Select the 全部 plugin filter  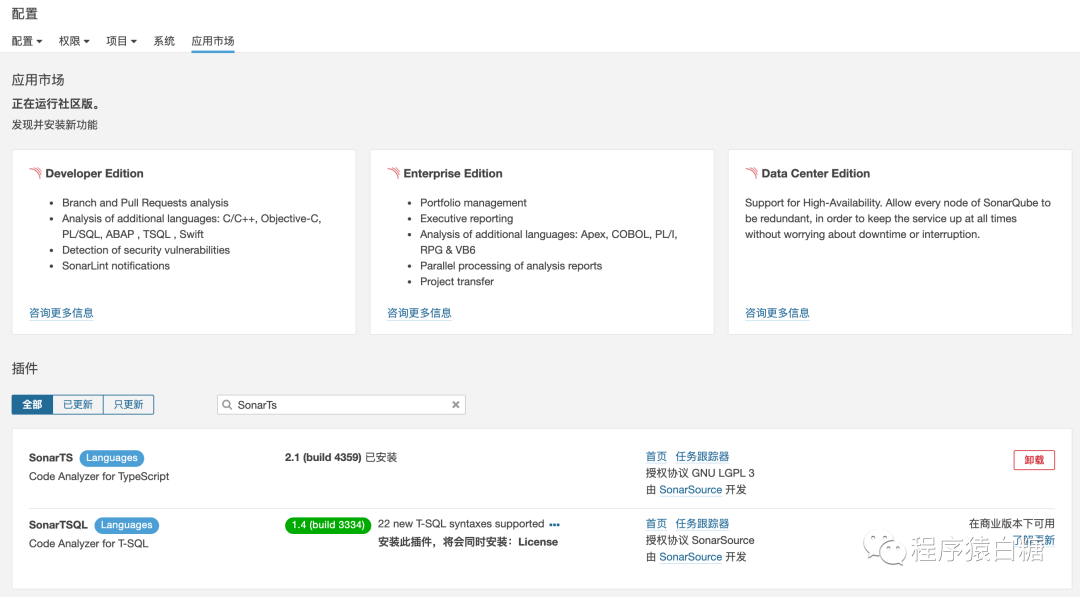click(32, 404)
